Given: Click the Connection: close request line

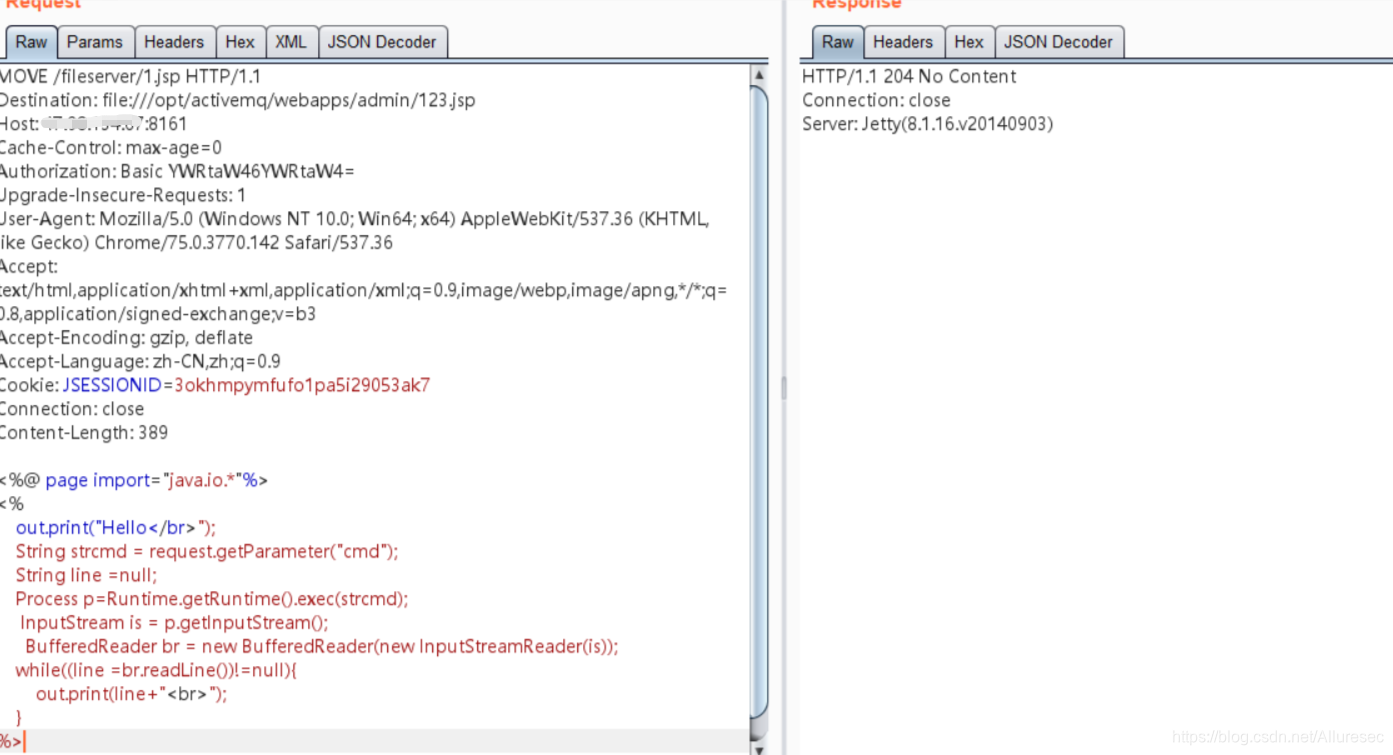Looking at the screenshot, I should tap(72, 409).
